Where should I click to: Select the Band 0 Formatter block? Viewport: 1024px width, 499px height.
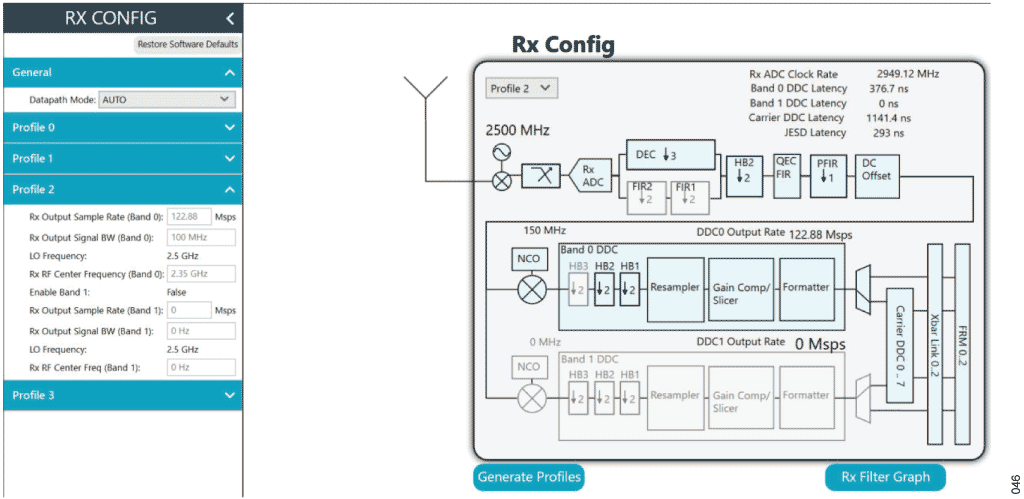pyautogui.click(x=805, y=288)
